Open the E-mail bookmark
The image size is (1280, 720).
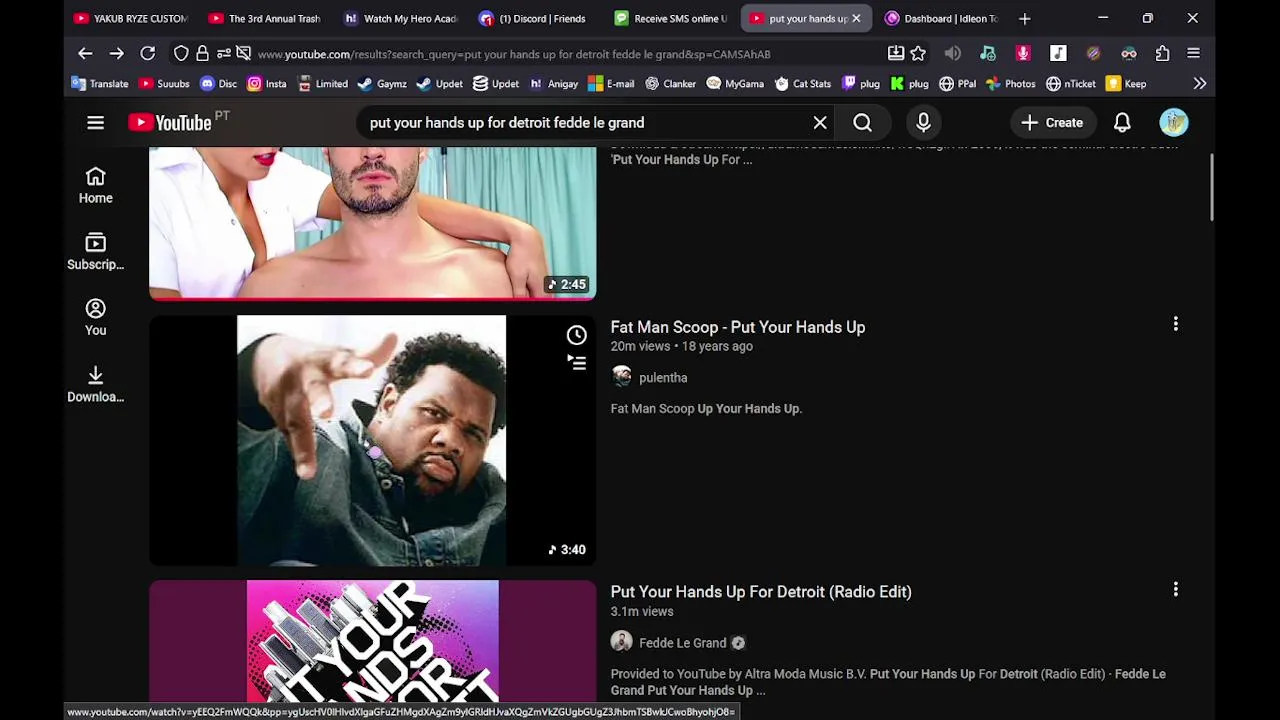[611, 84]
